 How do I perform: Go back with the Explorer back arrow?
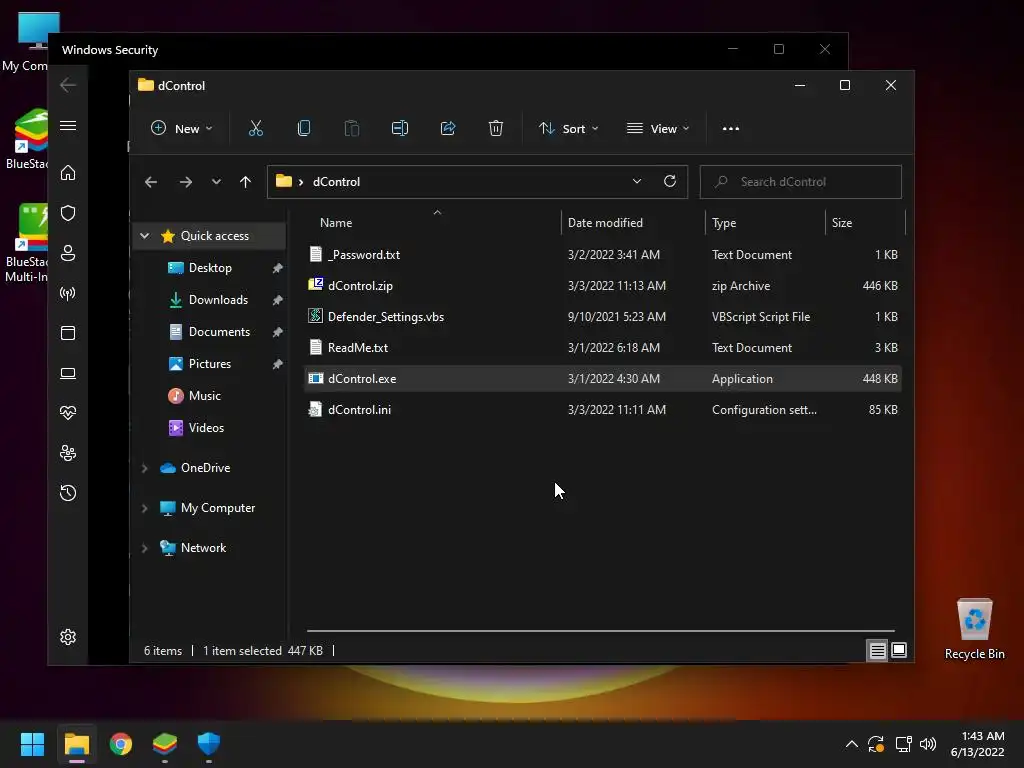pyautogui.click(x=151, y=182)
